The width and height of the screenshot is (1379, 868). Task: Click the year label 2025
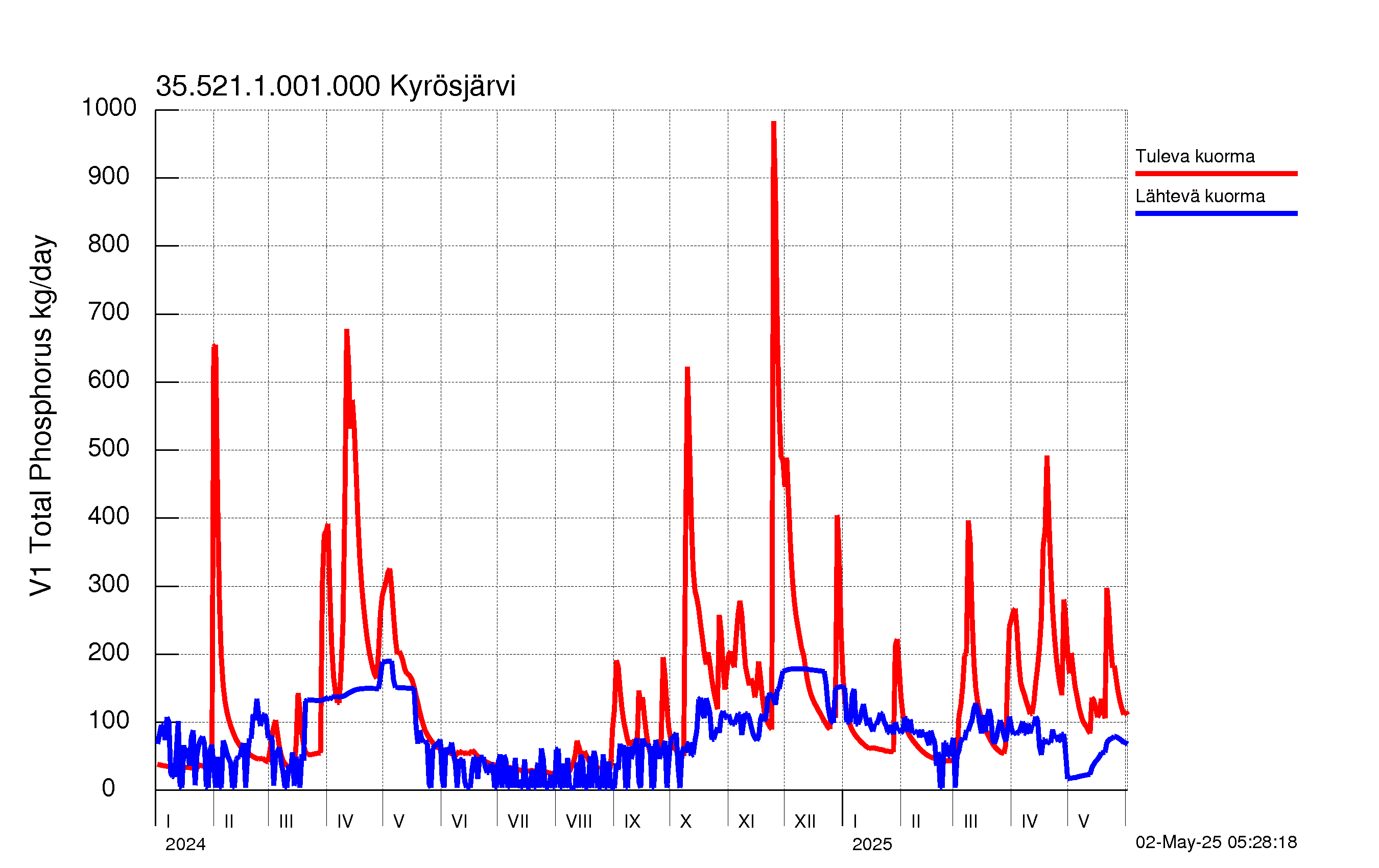point(872,845)
